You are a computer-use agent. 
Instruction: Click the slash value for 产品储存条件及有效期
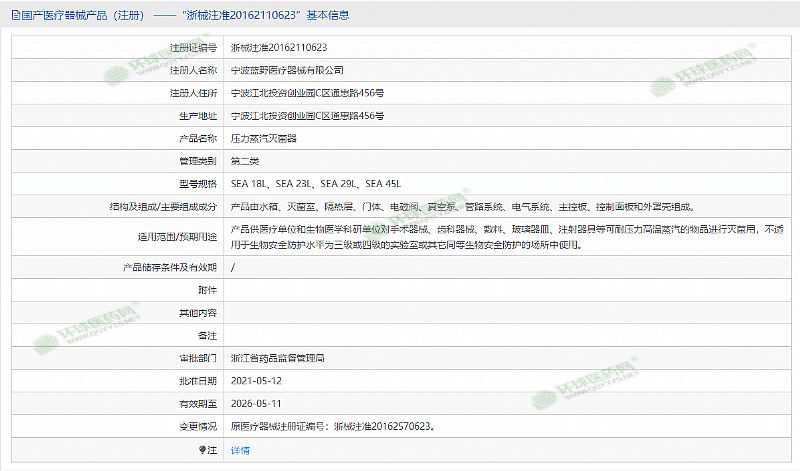point(233,268)
